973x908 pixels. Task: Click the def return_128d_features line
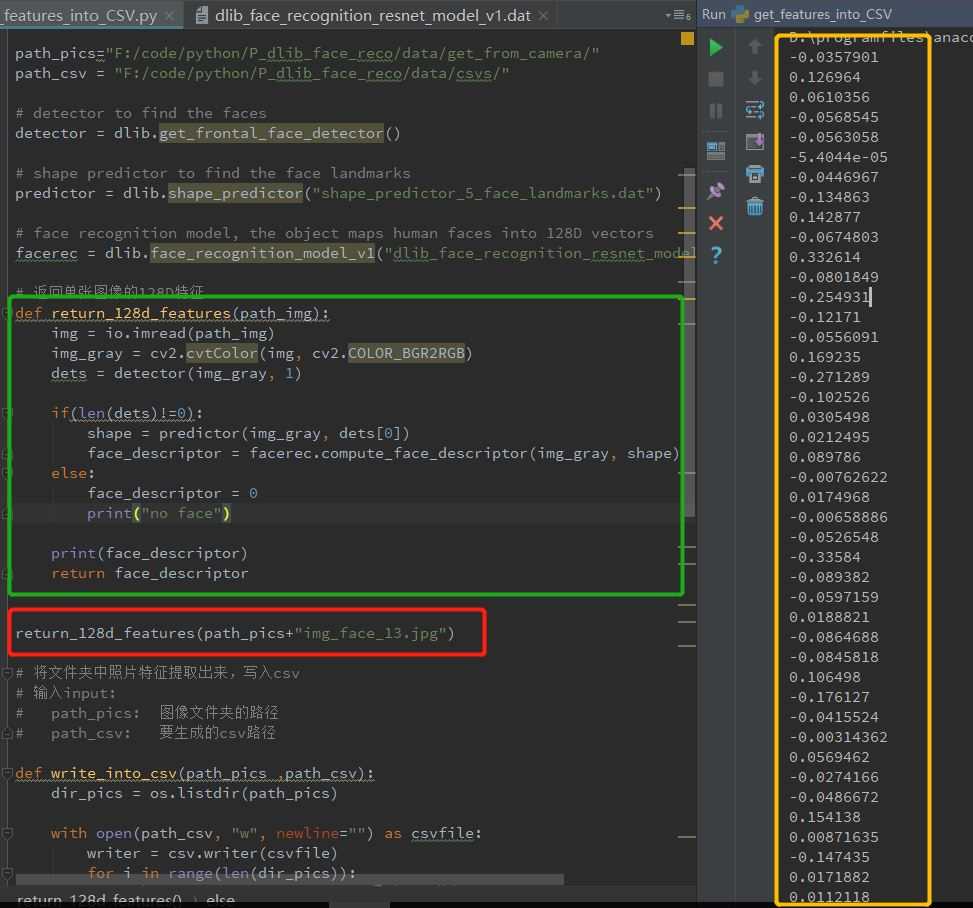[x=172, y=313]
